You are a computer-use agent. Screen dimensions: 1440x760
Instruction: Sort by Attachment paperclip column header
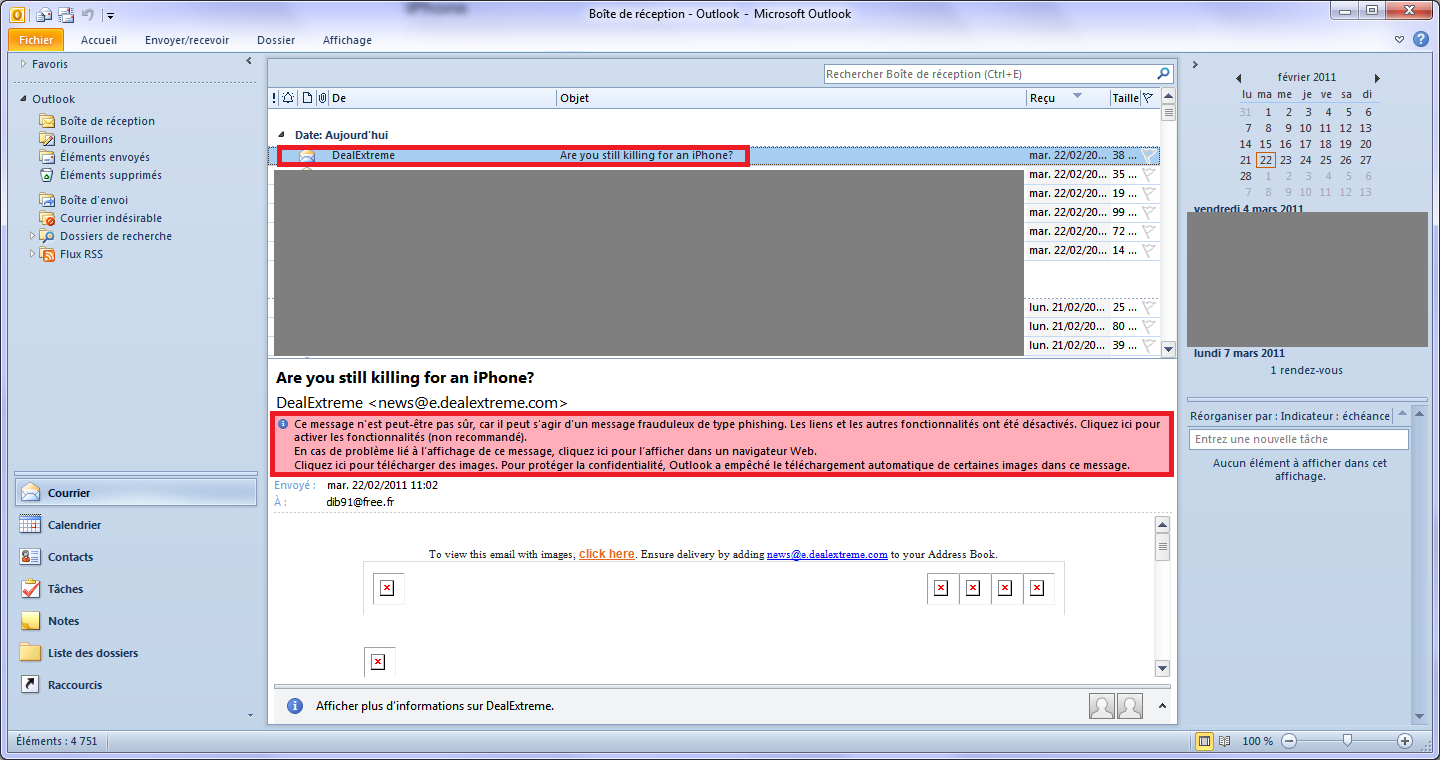click(x=322, y=98)
